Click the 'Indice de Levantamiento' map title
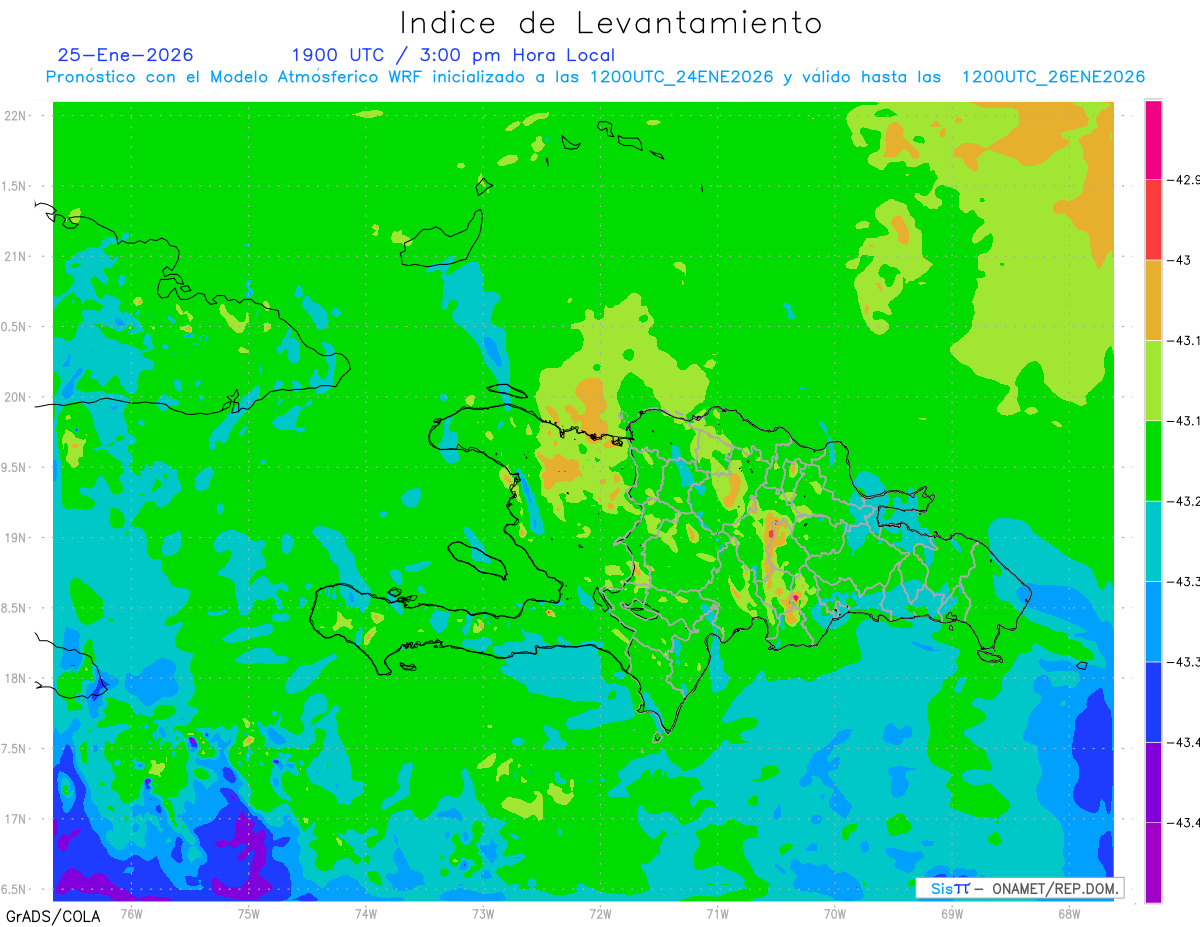The width and height of the screenshot is (1200, 927). pos(611,23)
